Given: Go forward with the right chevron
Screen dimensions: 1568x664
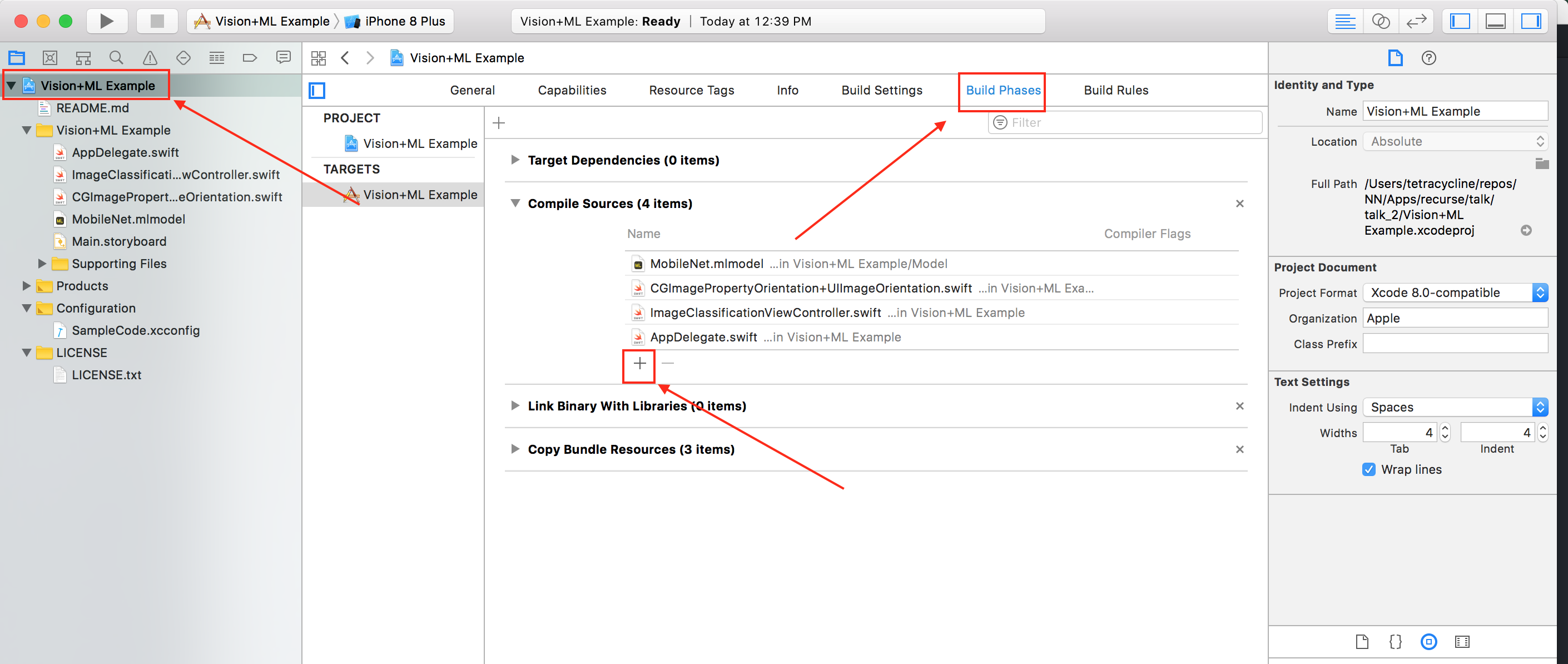Looking at the screenshot, I should pos(370,58).
